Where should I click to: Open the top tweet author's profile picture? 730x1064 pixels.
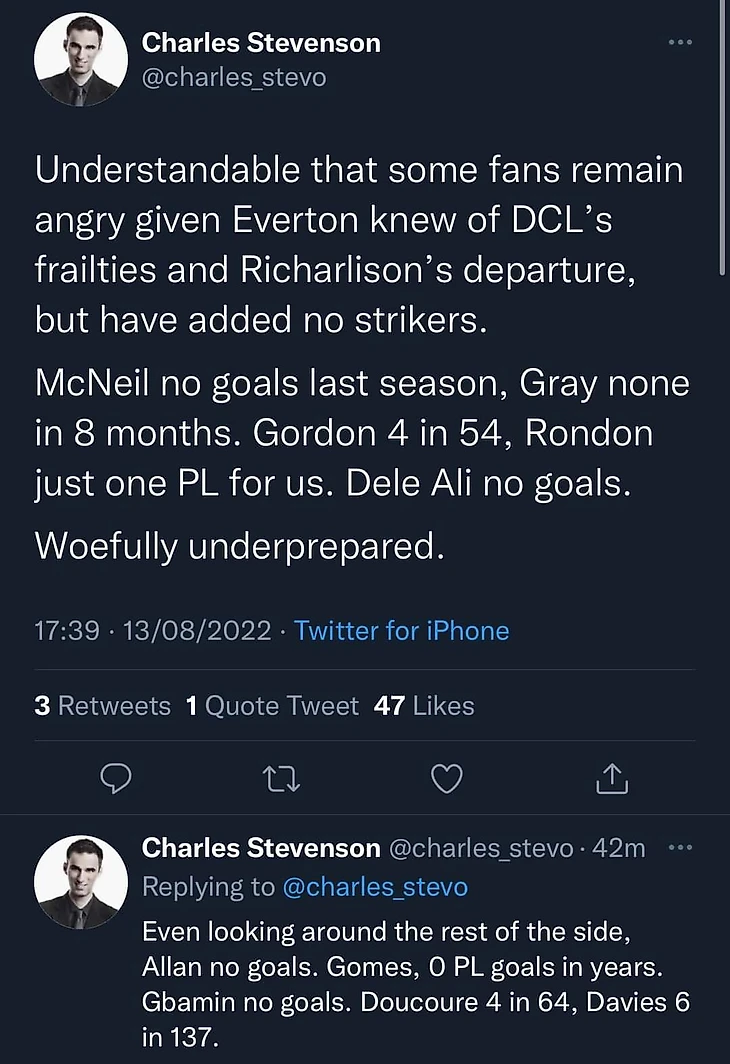point(81,60)
